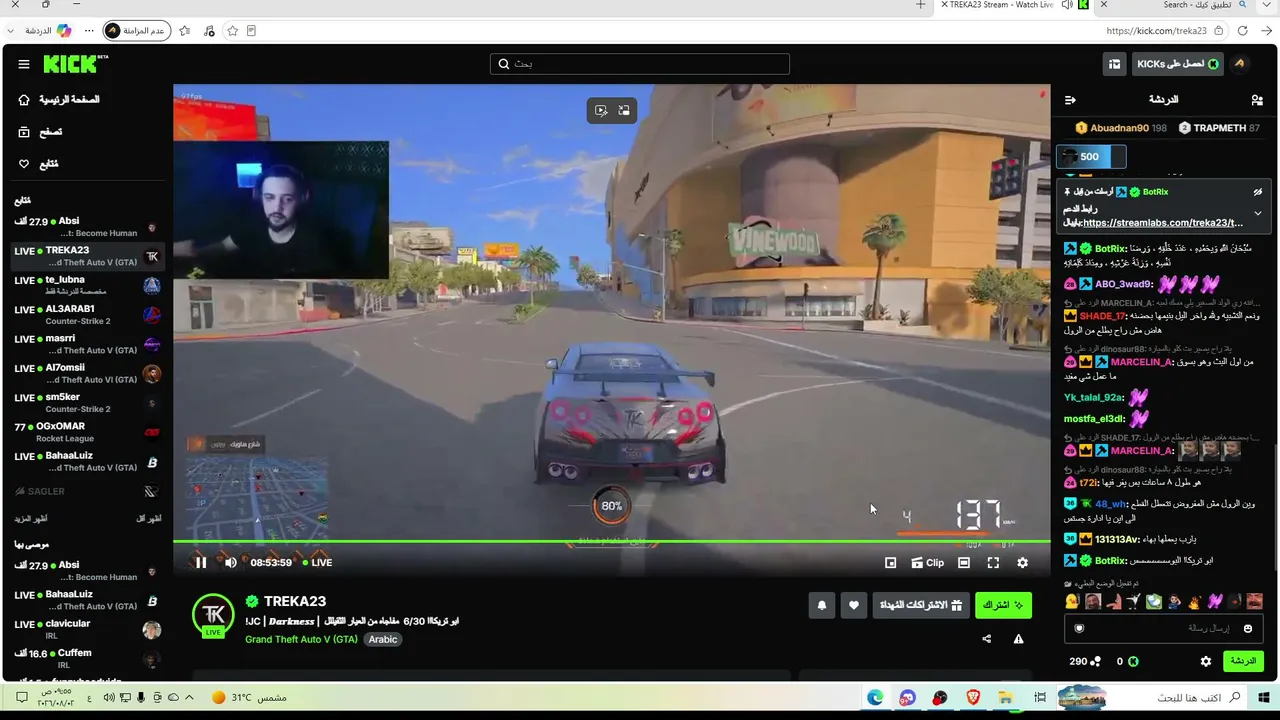Click the purple butterfly emote quick reaction

(x=1215, y=602)
